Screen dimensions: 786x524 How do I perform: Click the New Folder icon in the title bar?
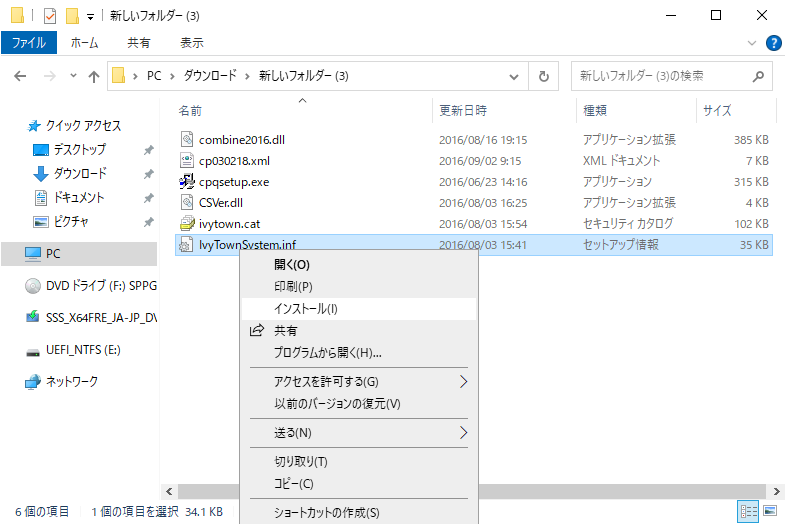coord(72,16)
